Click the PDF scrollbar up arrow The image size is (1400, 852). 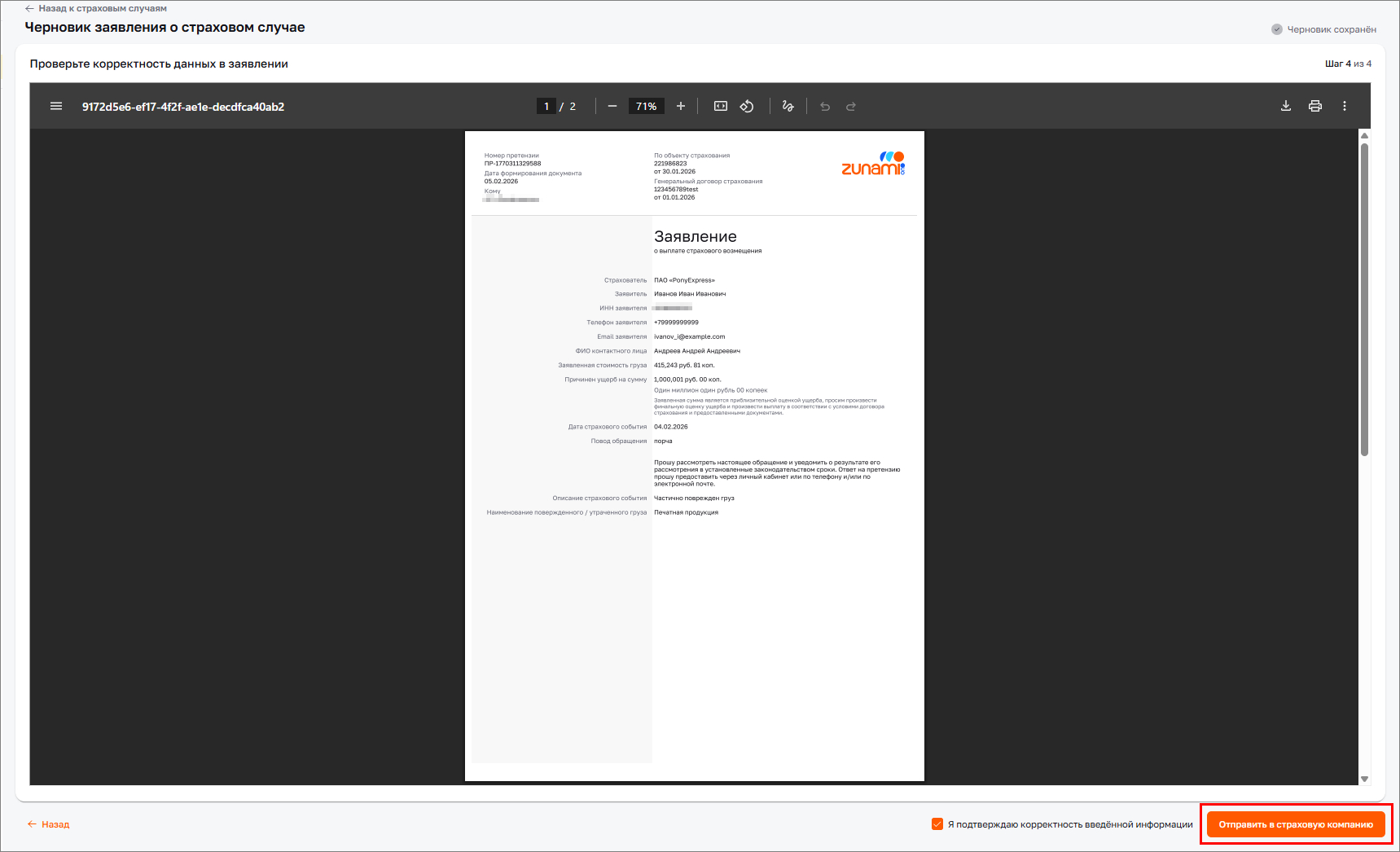[x=1364, y=136]
